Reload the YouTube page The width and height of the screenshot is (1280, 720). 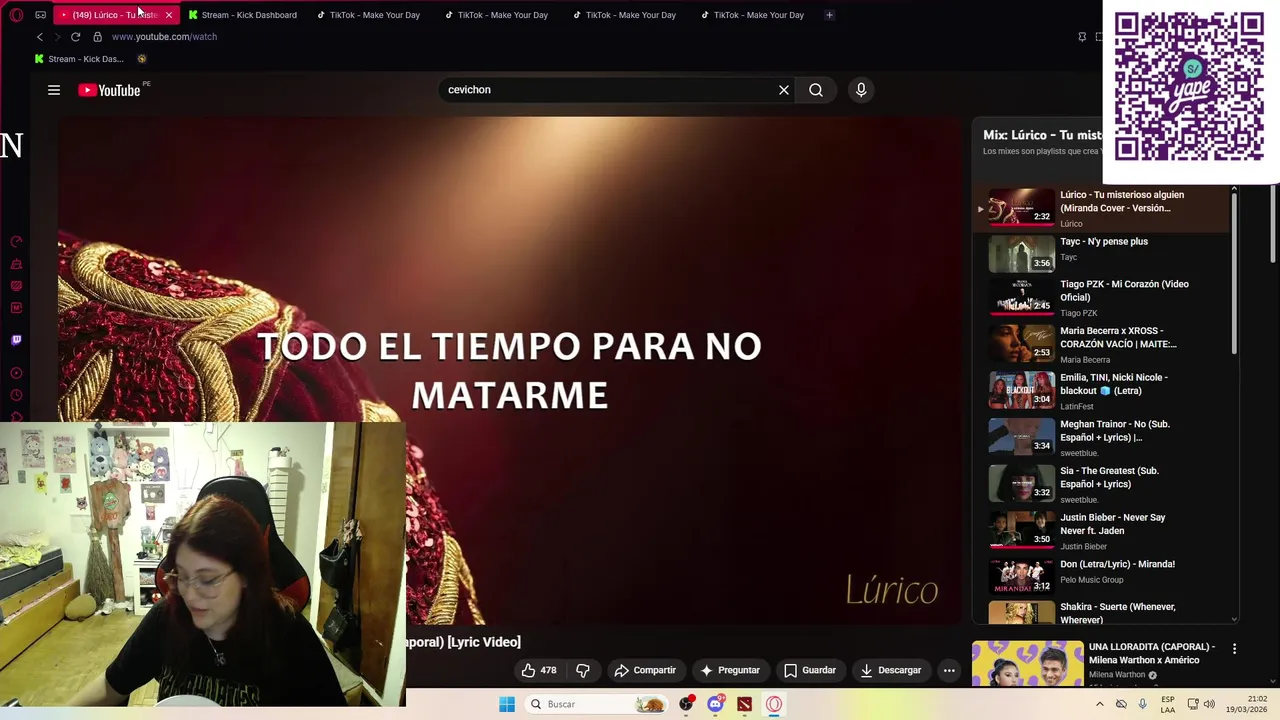pos(75,37)
